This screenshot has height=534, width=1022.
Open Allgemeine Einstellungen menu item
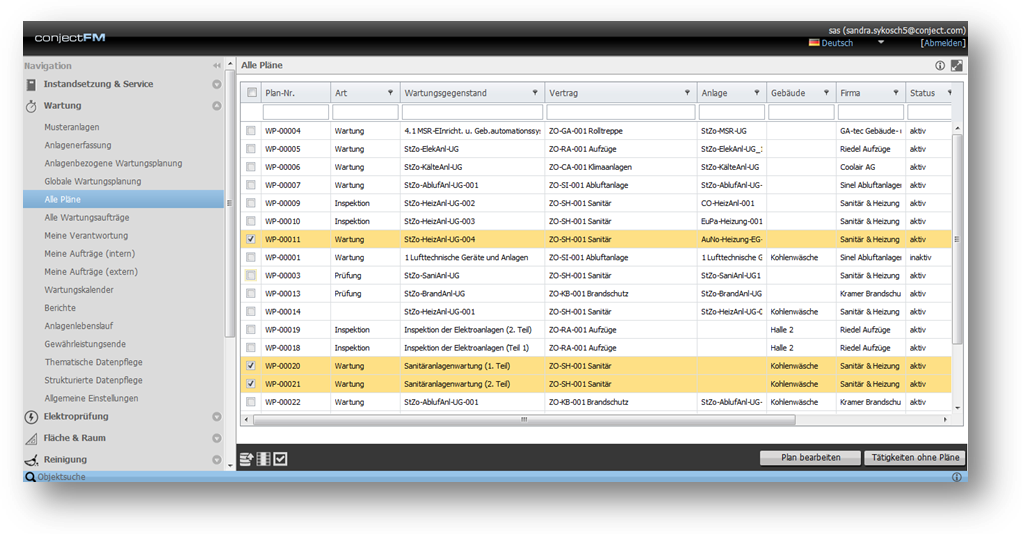coord(91,398)
